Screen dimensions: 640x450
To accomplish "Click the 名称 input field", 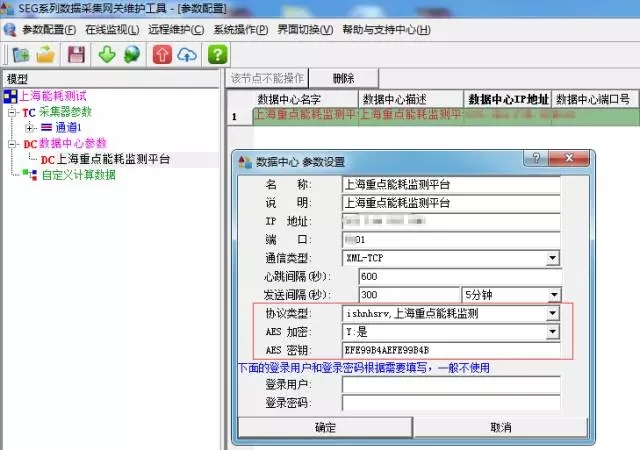I will click(451, 185).
